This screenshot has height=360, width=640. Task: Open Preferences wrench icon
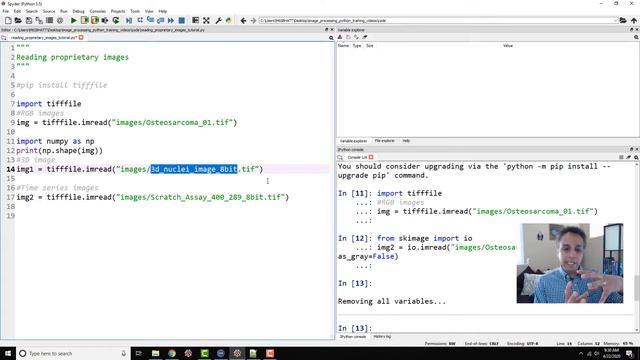tap(218, 20)
